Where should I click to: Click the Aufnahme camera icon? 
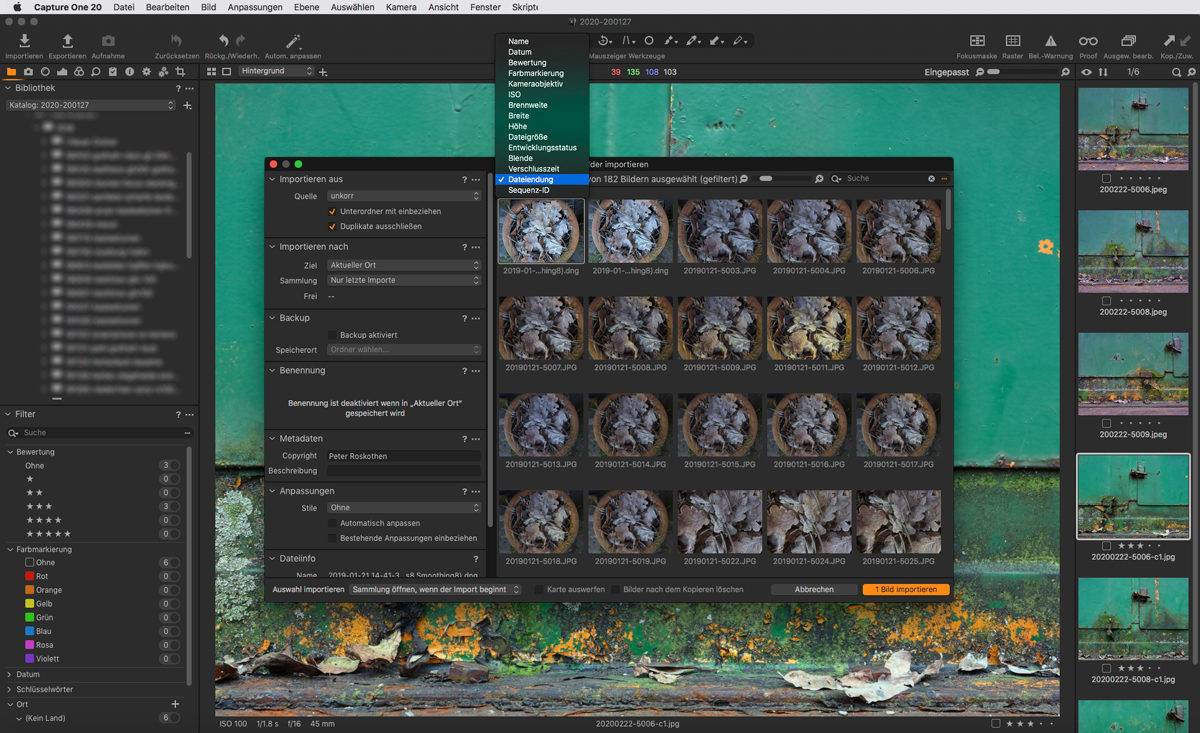108,41
